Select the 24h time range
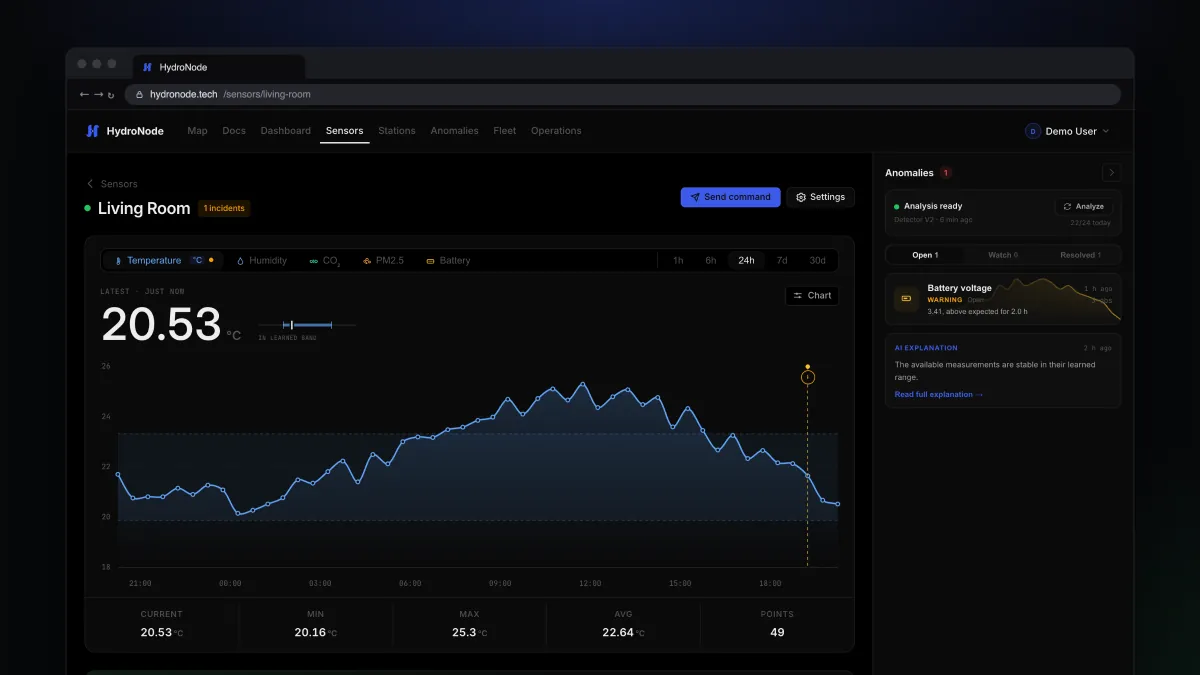Image resolution: width=1200 pixels, height=675 pixels. [746, 261]
